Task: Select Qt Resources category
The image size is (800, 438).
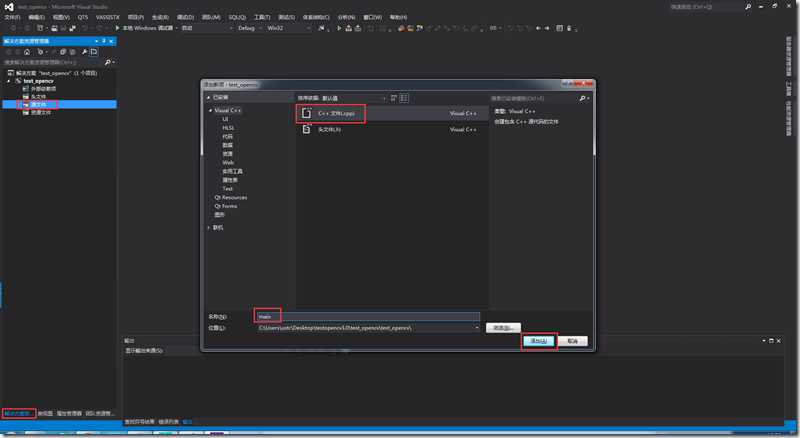Action: [x=231, y=197]
